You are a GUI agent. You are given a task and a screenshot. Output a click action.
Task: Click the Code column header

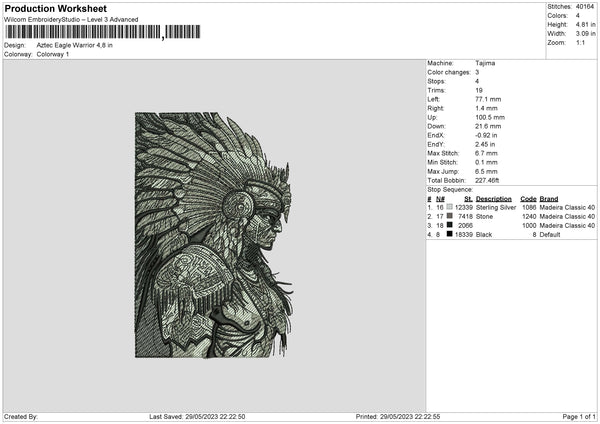pyautogui.click(x=528, y=198)
